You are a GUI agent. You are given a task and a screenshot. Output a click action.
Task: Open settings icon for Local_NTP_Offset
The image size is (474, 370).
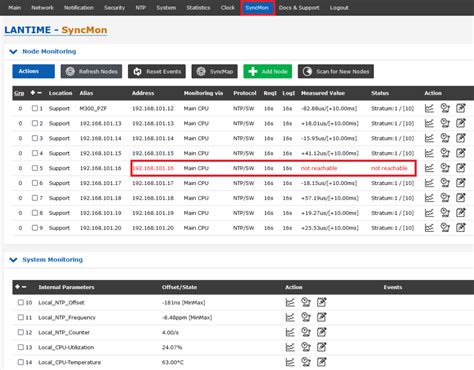pos(306,302)
